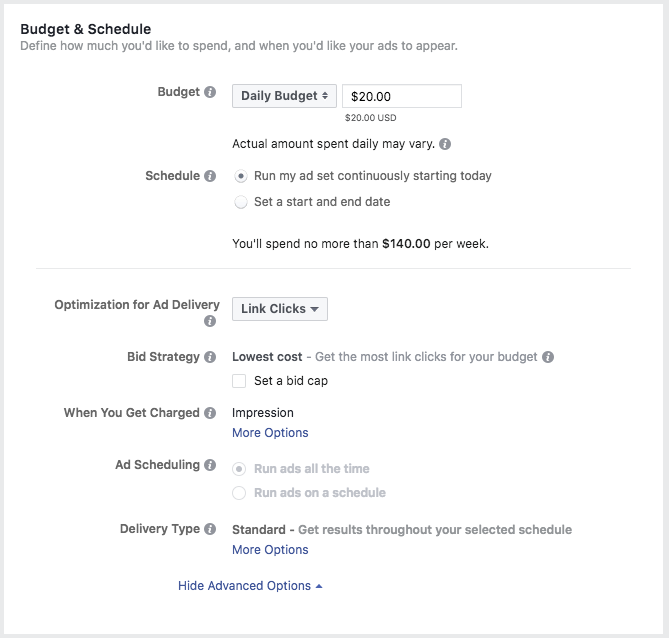The height and width of the screenshot is (638, 669).
Task: Click info icon after 'link clicks for your budget'
Action: click(548, 357)
